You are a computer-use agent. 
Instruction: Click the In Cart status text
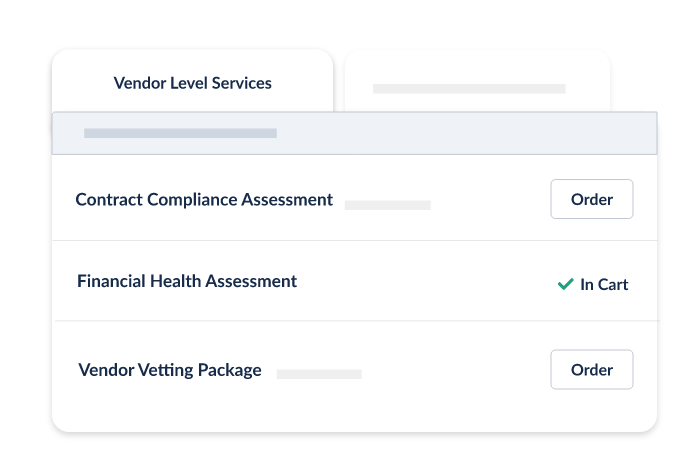(604, 285)
